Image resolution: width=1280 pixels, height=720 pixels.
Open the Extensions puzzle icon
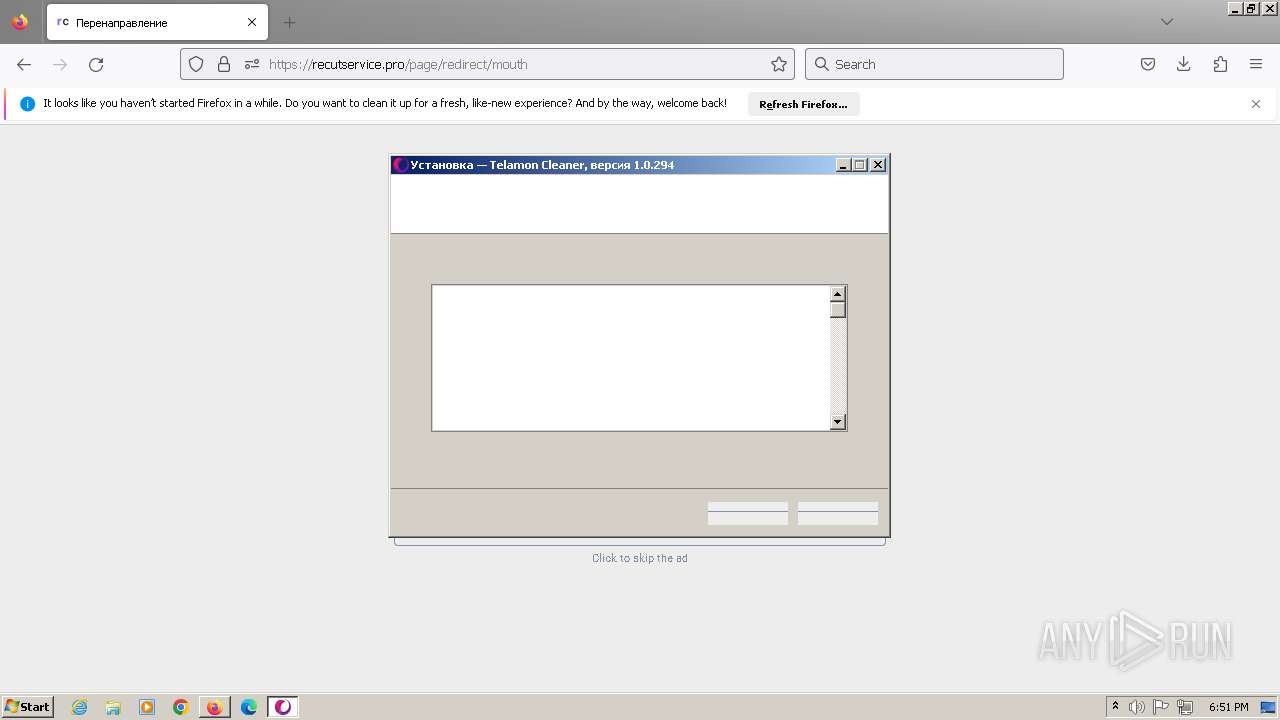[1220, 64]
